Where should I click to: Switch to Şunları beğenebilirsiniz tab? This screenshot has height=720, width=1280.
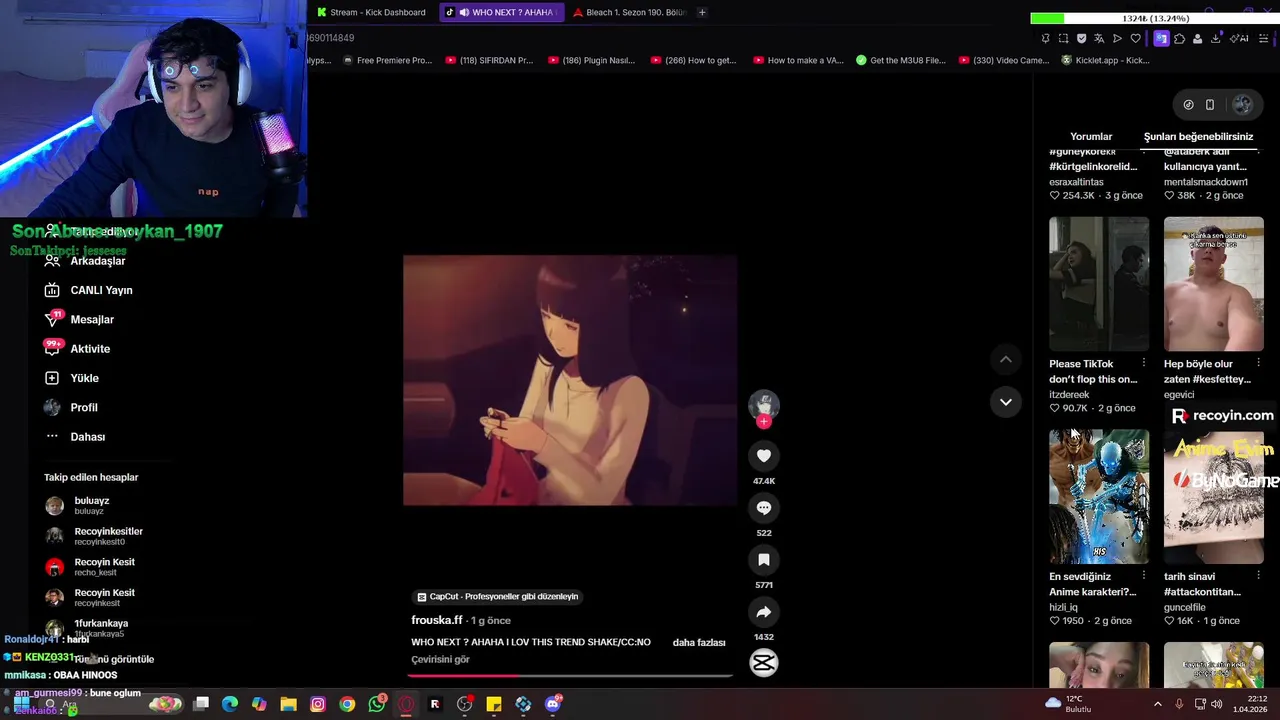point(1198,137)
